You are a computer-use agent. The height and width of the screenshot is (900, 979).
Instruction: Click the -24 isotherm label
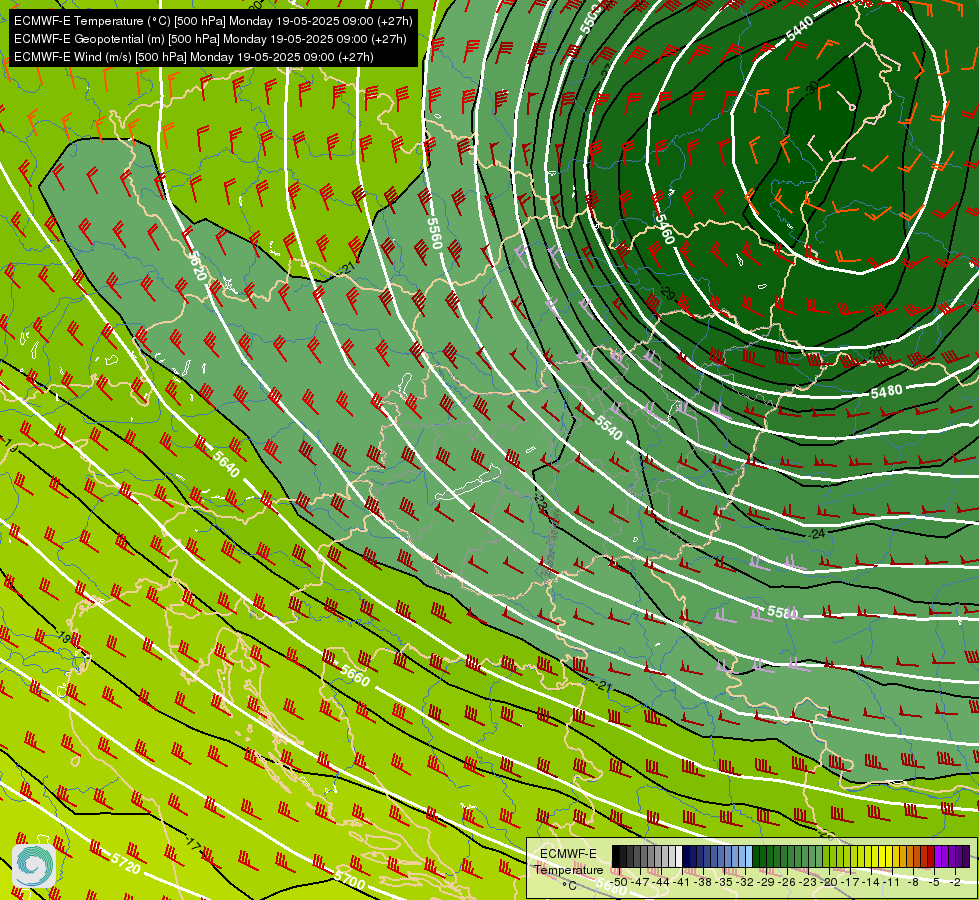pyautogui.click(x=817, y=533)
